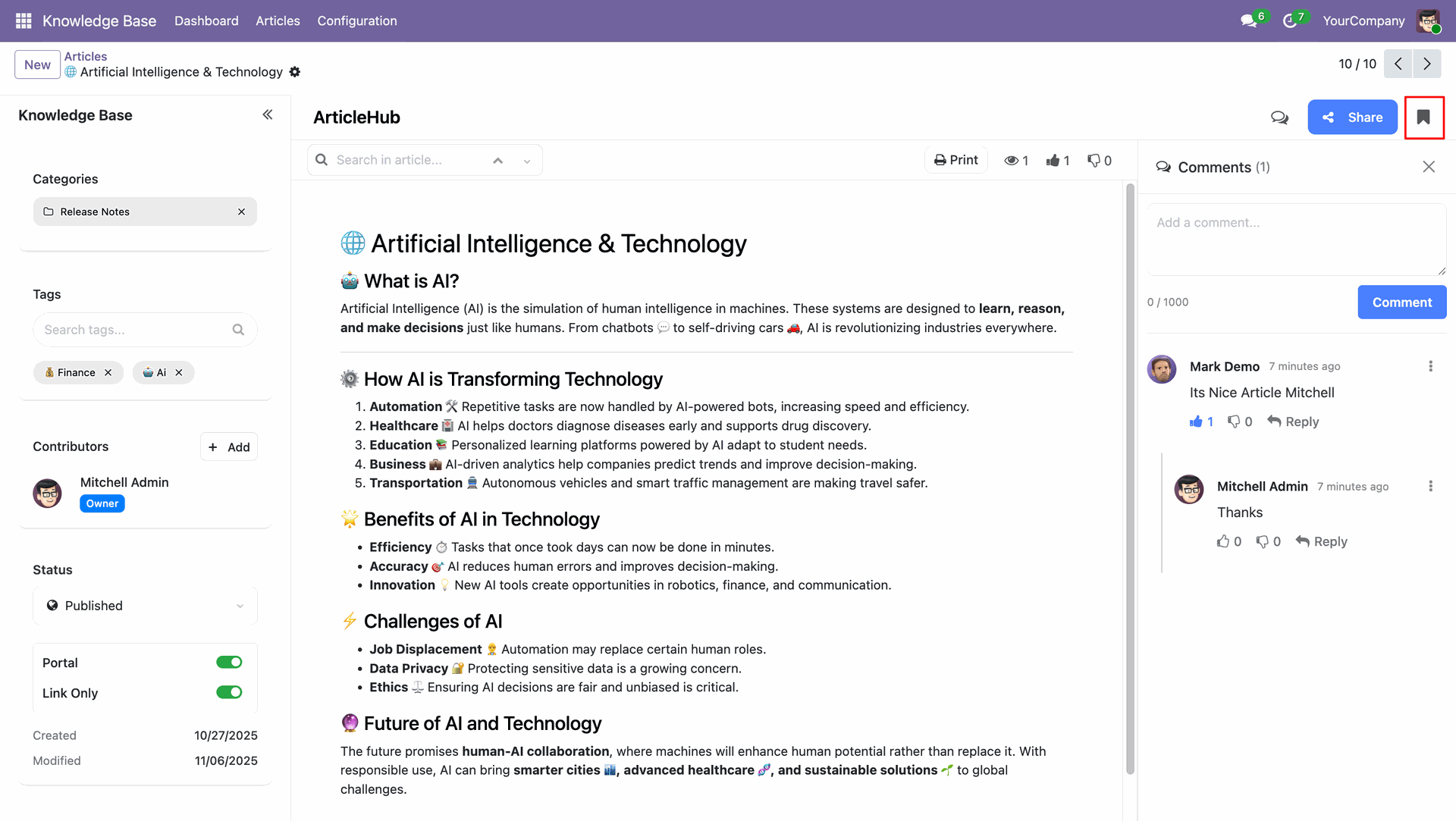
Task: Open the YourCompany switcher
Action: click(1363, 20)
